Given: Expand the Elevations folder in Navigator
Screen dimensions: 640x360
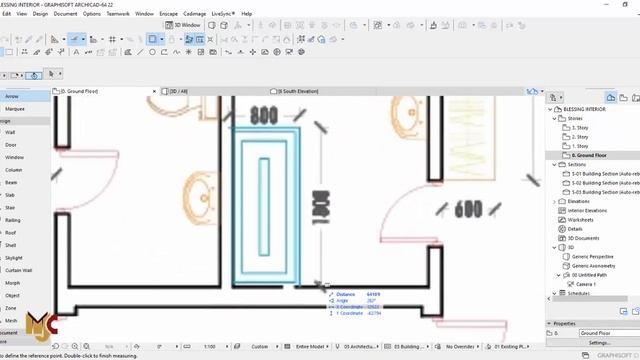Looking at the screenshot, I should tap(554, 202).
